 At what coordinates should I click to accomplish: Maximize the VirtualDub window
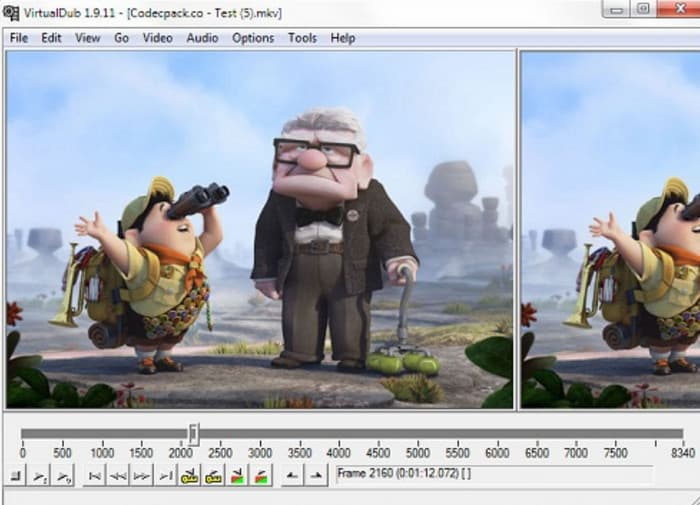(x=643, y=9)
